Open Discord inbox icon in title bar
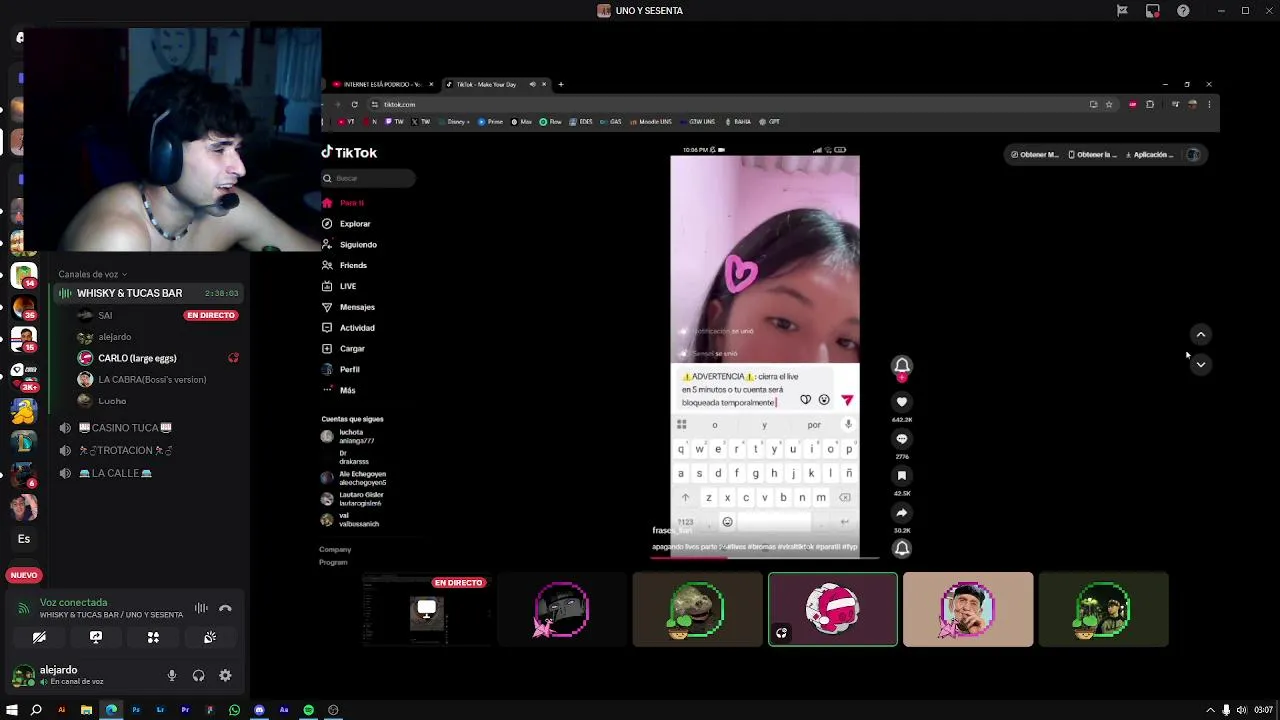1280x720 pixels. (1153, 11)
